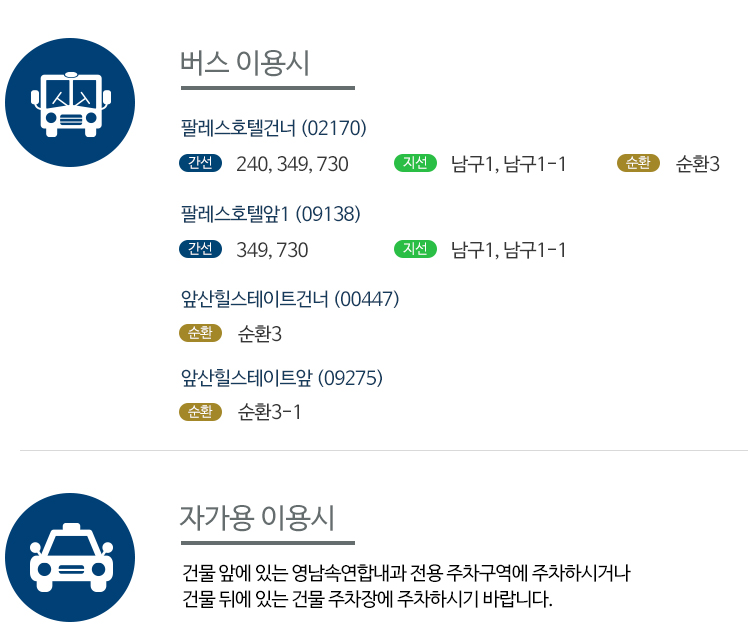
Task: Open the 앞산힐스테이트건너 (00447) stop
Action: 290,298
